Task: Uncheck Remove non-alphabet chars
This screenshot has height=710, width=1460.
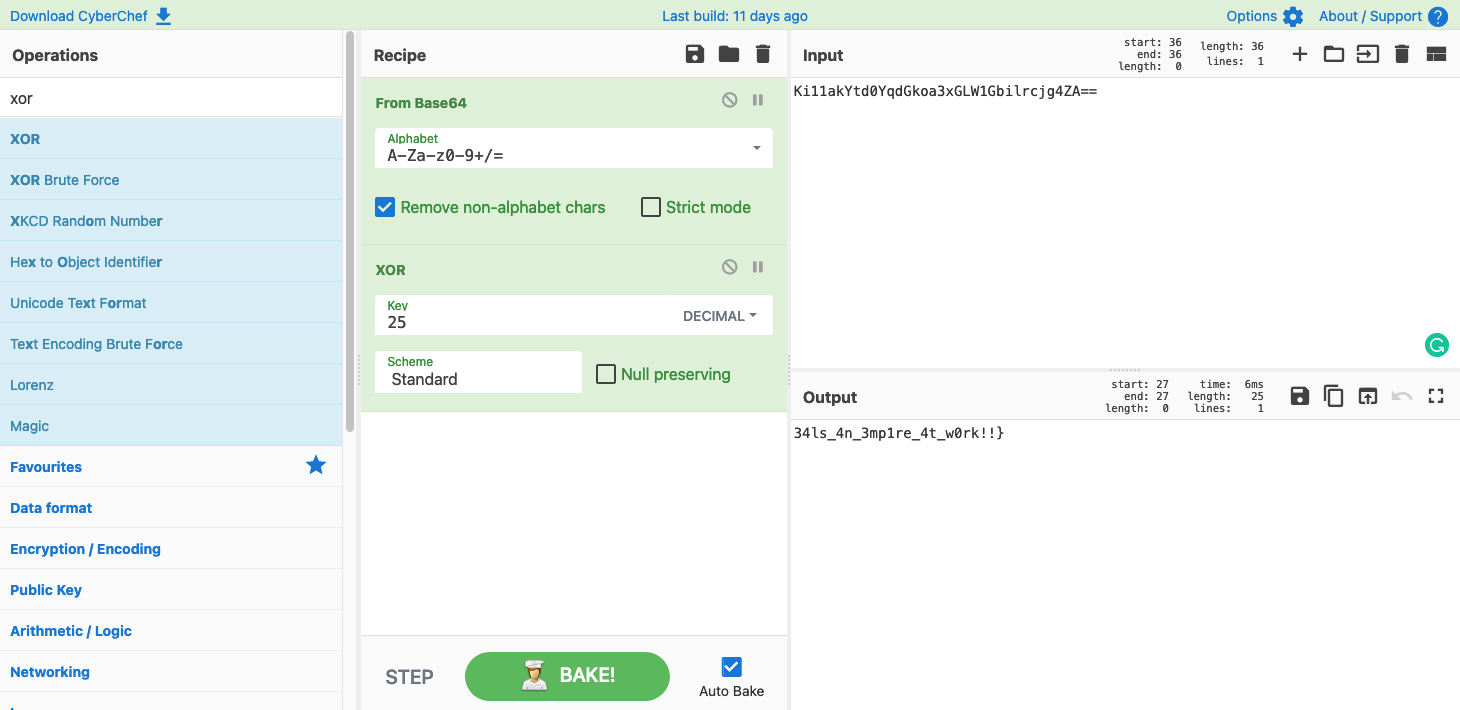Action: click(385, 207)
